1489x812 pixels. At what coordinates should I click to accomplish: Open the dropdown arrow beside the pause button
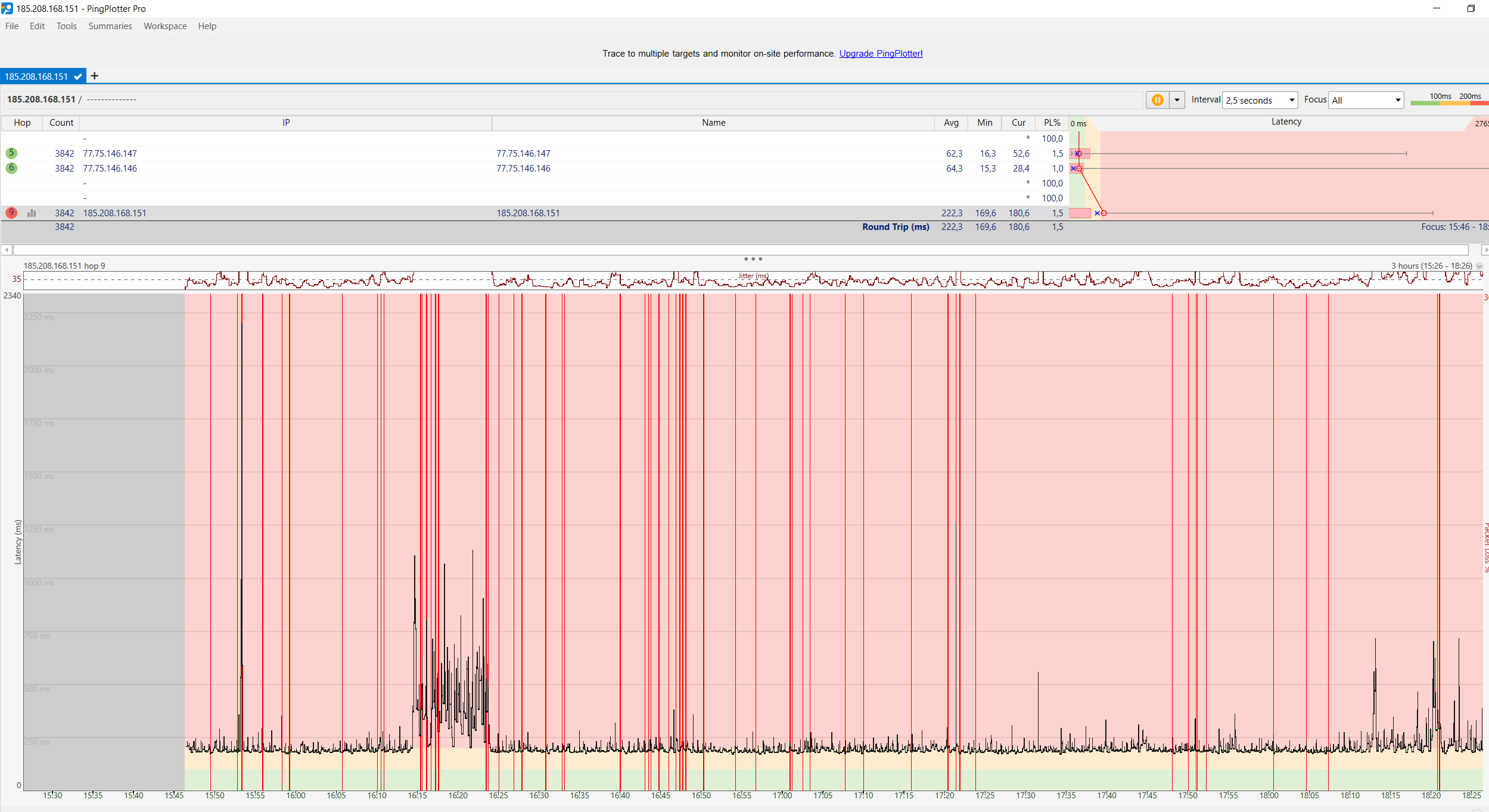1177,100
